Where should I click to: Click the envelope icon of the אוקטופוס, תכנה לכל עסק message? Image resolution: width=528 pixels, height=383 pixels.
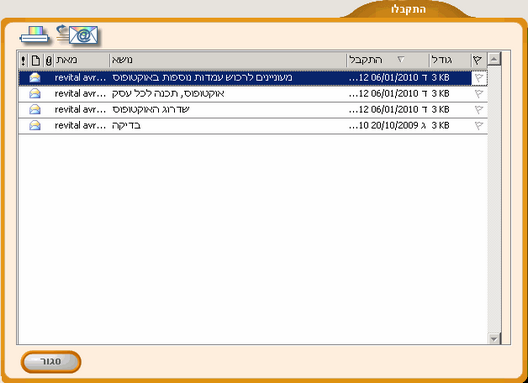coord(35,94)
